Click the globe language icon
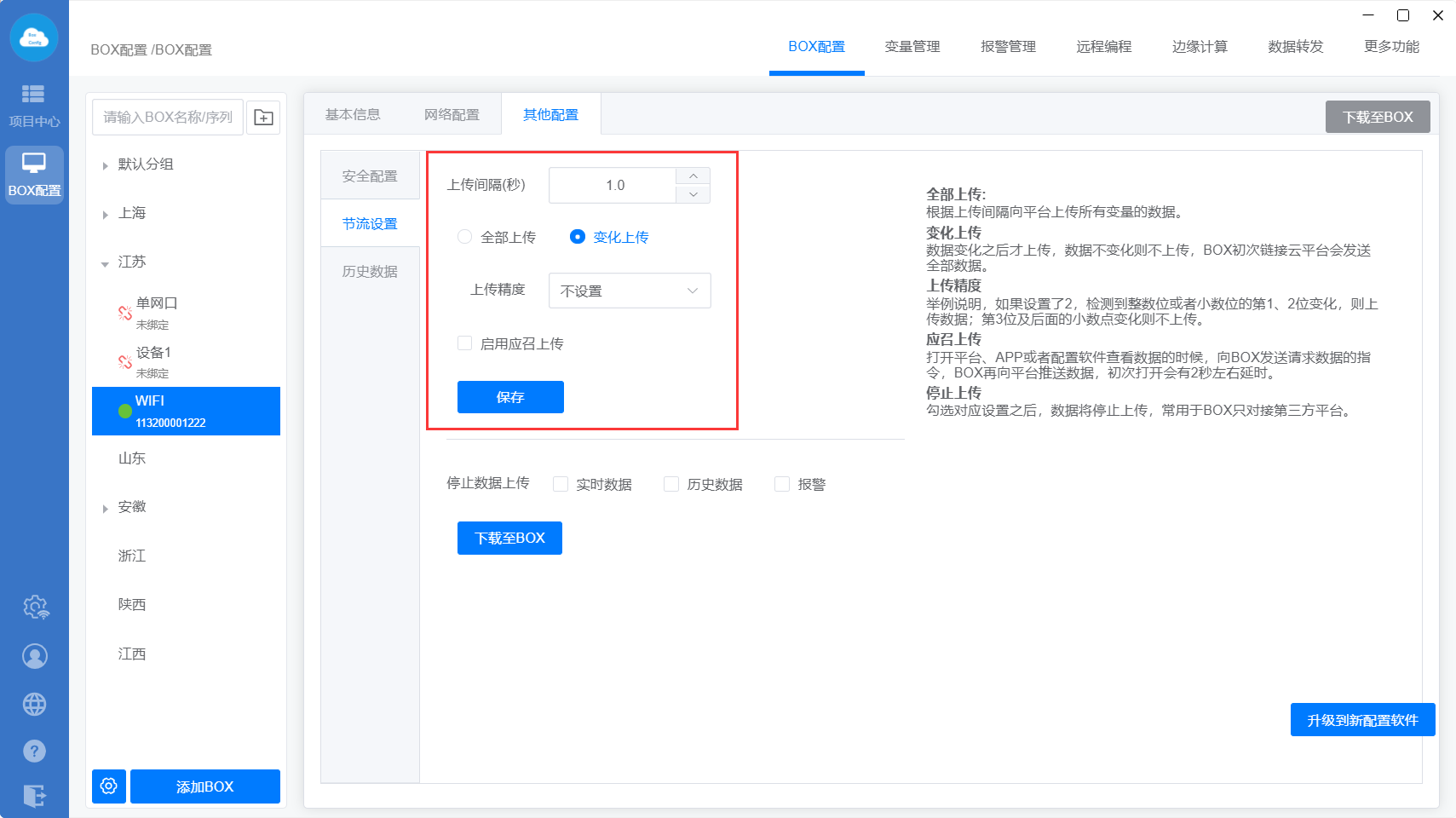 pyautogui.click(x=35, y=704)
